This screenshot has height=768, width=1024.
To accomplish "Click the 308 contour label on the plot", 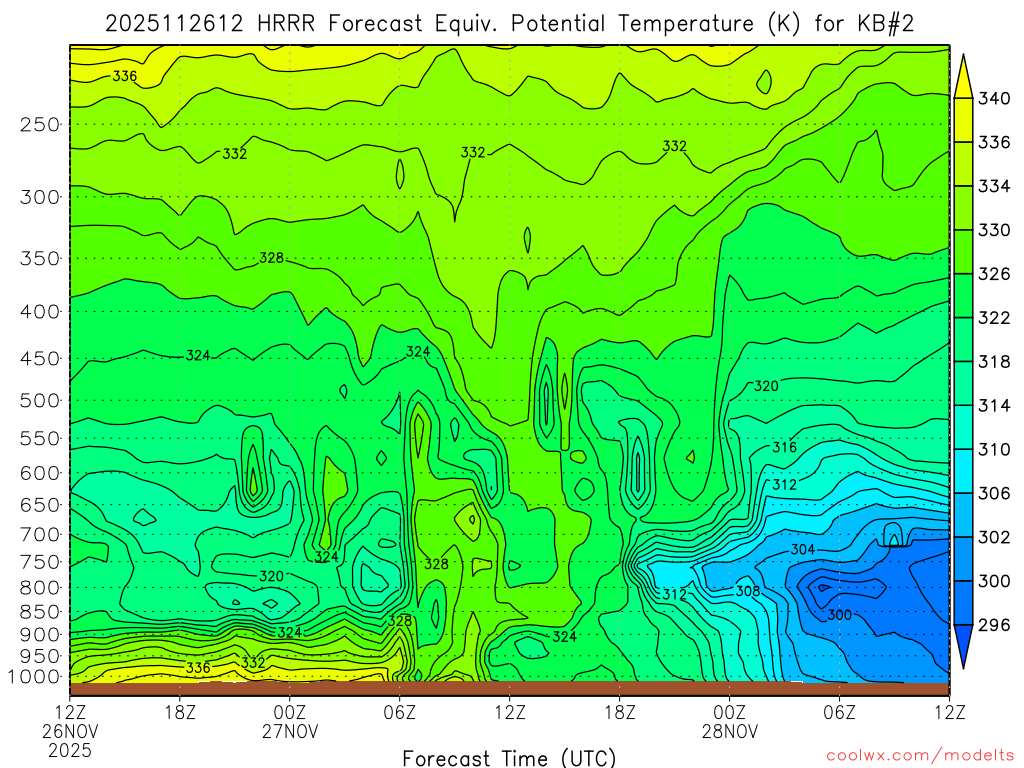I will click(748, 591).
